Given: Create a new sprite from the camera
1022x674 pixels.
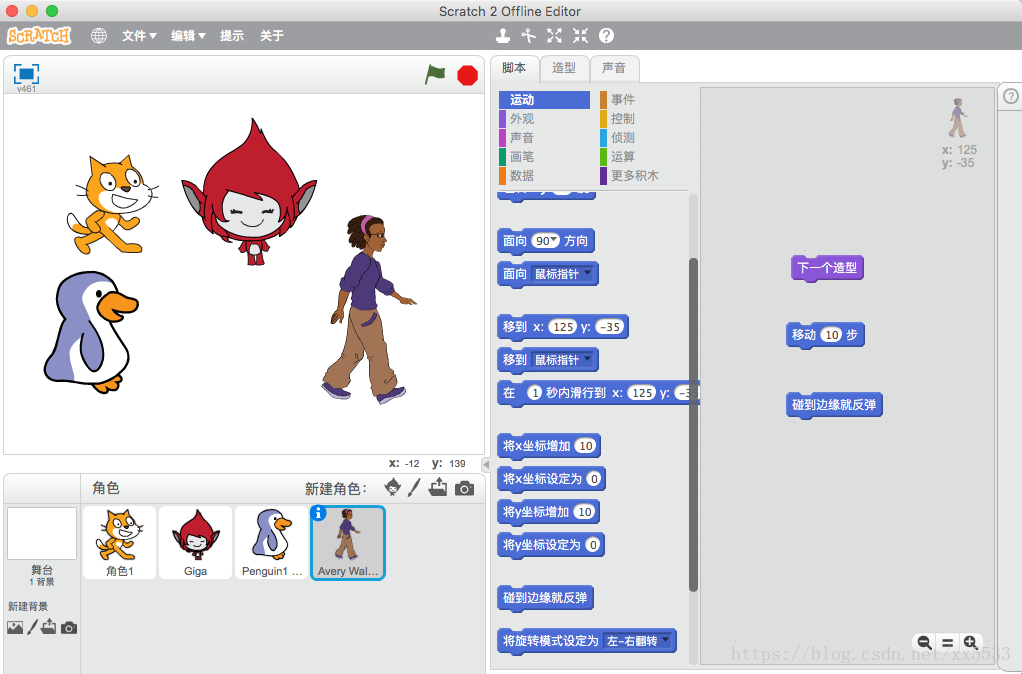Looking at the screenshot, I should coord(464,488).
